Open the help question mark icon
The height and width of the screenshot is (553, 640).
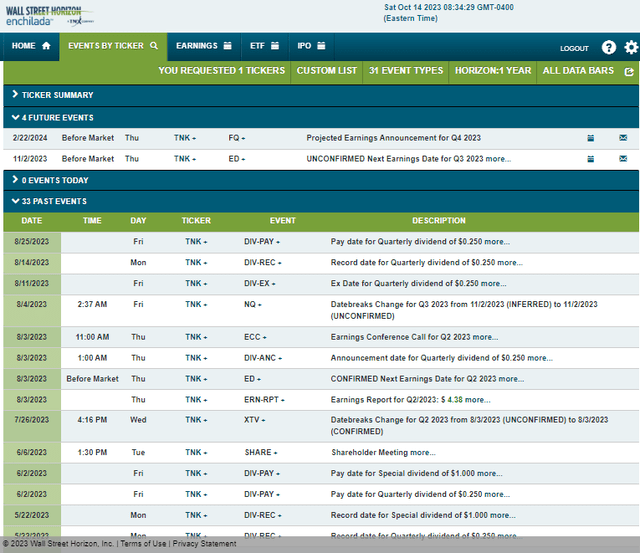click(609, 47)
